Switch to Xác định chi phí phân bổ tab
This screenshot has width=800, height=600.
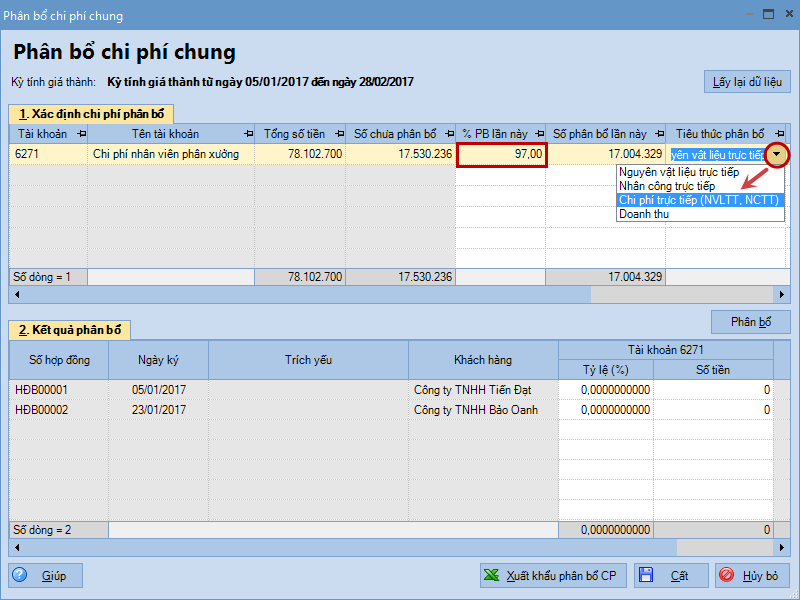click(x=90, y=114)
